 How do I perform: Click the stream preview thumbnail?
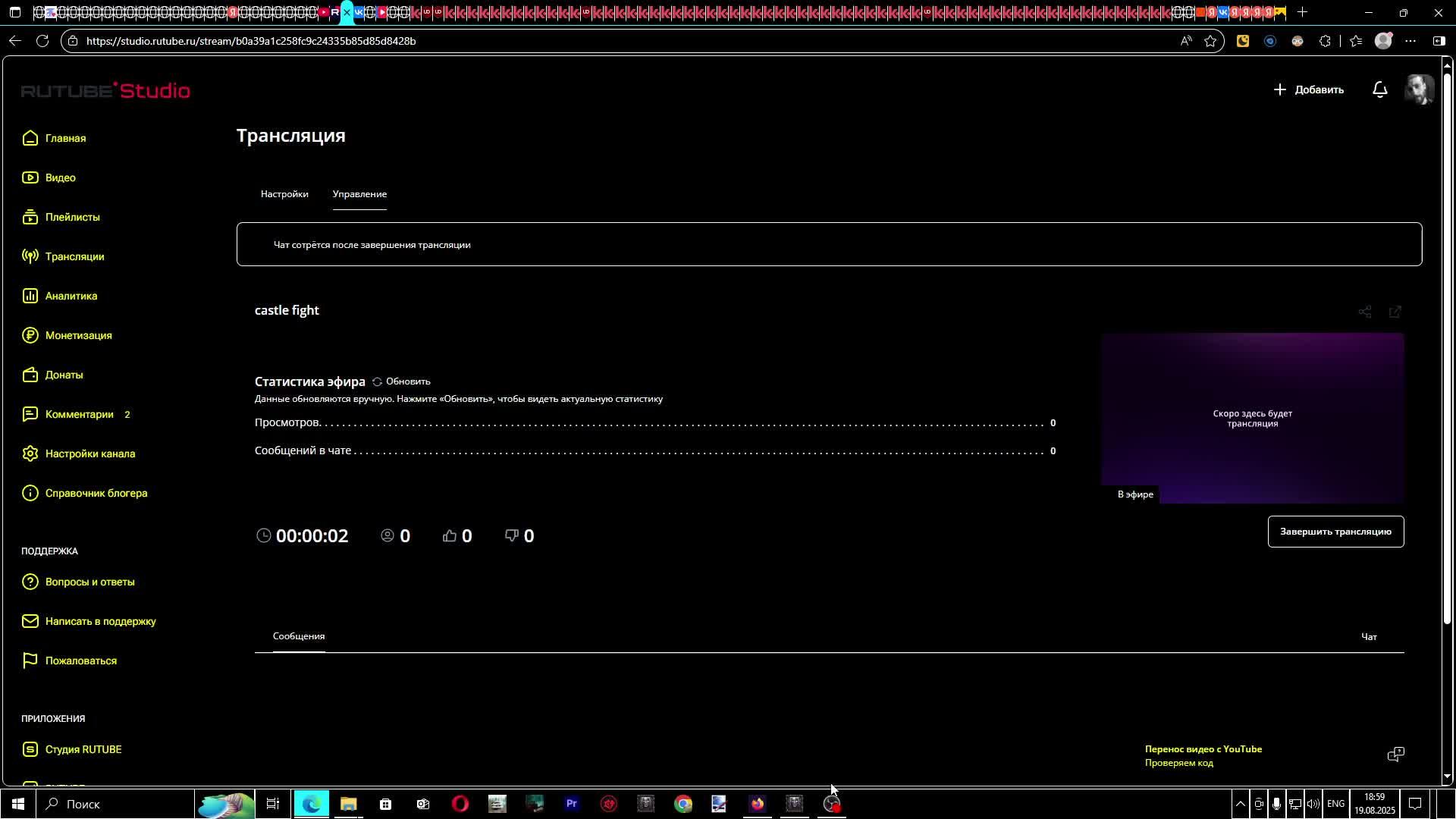coord(1252,418)
